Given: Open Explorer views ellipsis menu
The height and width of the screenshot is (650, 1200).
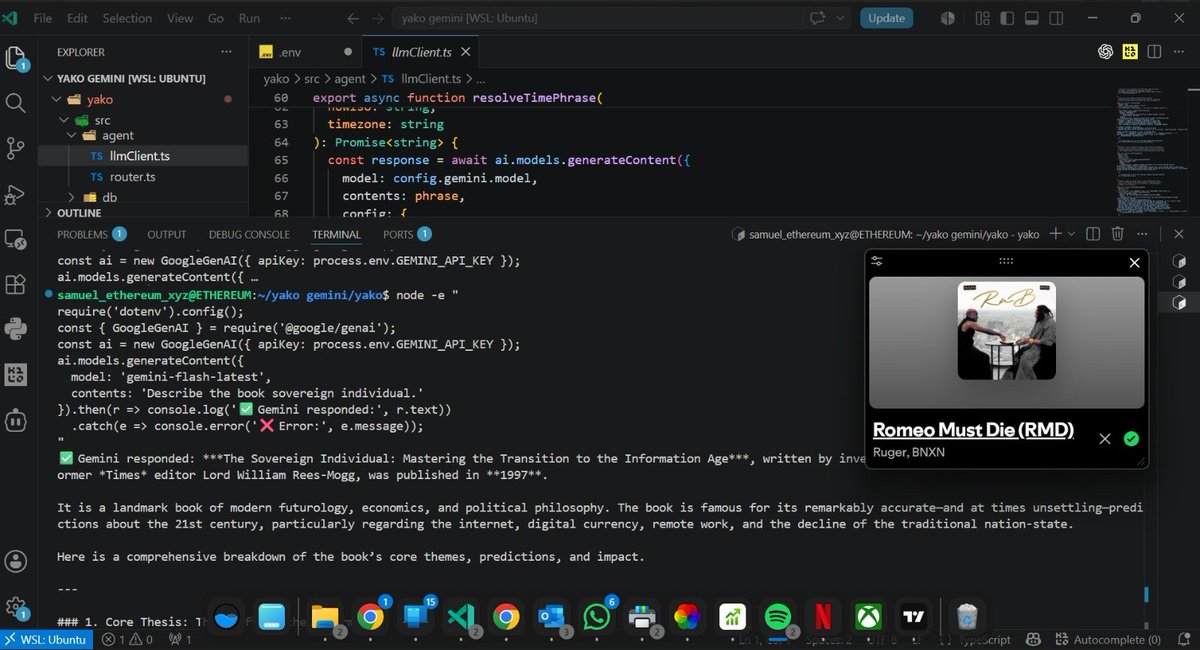Looking at the screenshot, I should tap(228, 52).
